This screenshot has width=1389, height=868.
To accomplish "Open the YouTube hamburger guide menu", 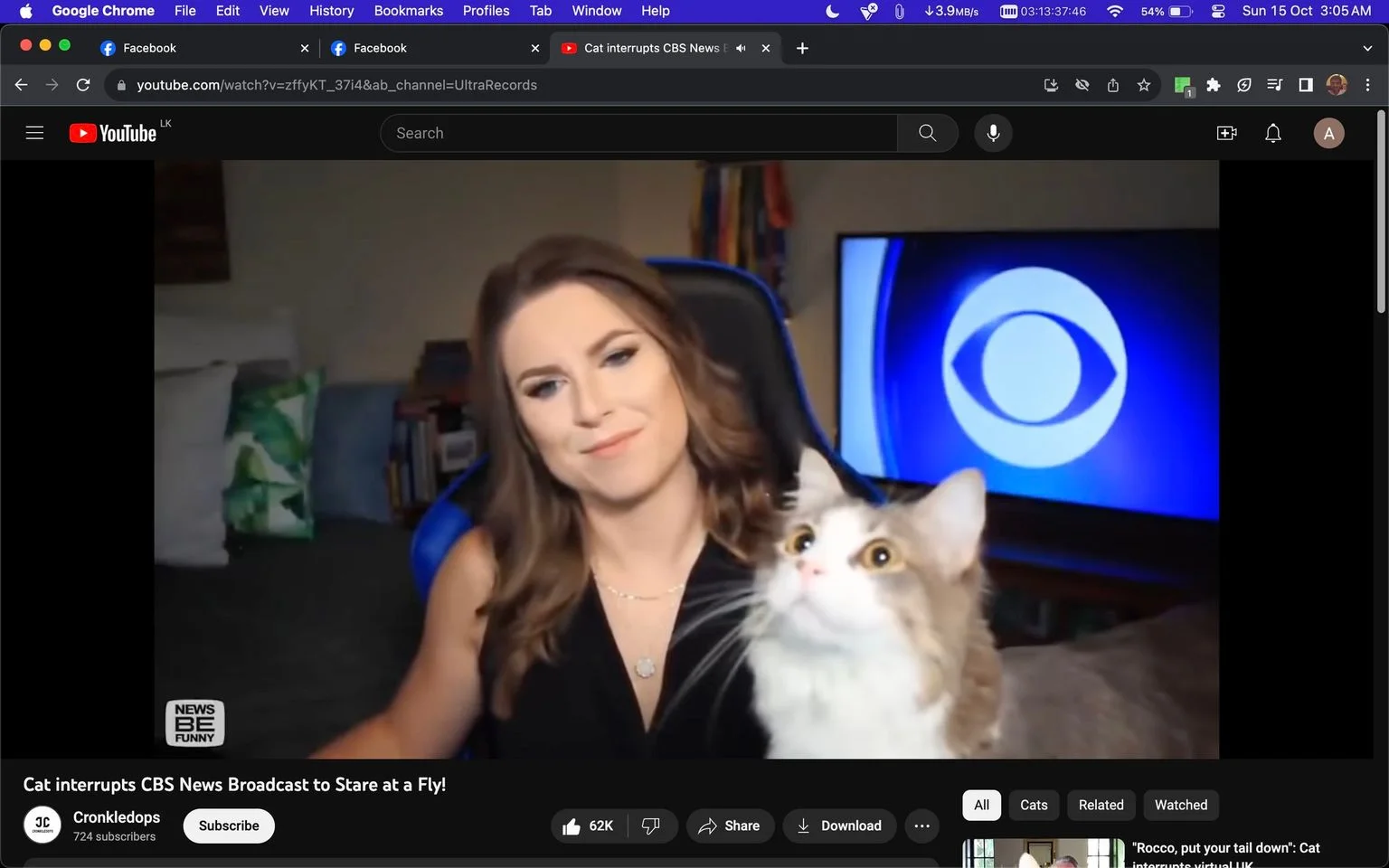I will tap(34, 133).
